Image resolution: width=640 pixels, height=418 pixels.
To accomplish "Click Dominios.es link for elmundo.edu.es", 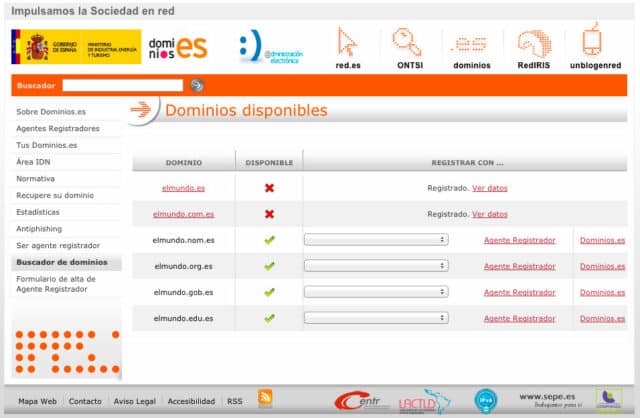I will (x=602, y=319).
